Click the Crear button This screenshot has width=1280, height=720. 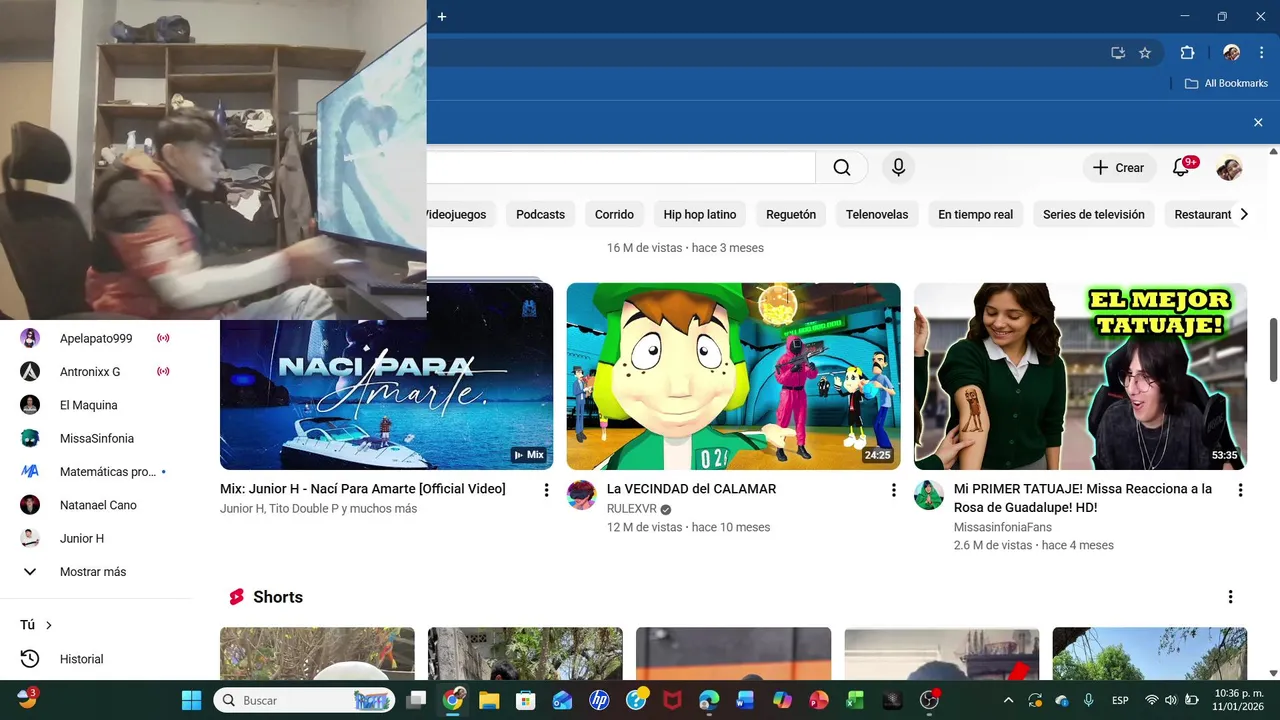[x=1119, y=168]
